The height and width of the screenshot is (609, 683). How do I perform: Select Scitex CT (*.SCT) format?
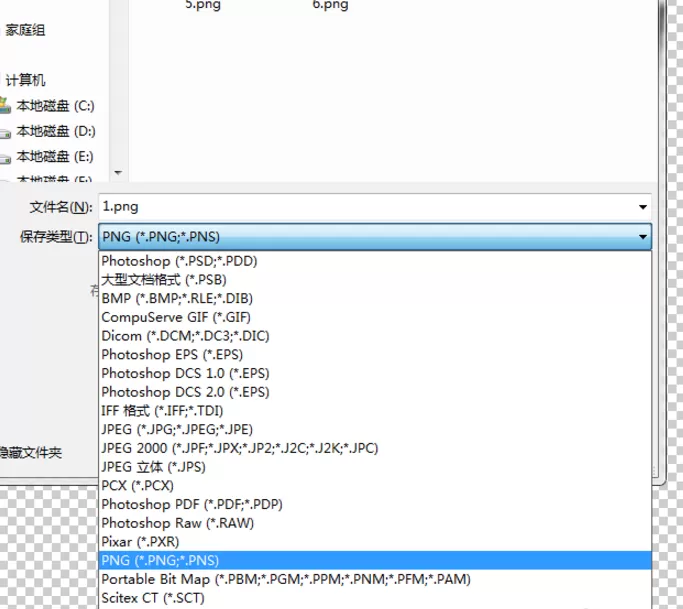pos(375,598)
